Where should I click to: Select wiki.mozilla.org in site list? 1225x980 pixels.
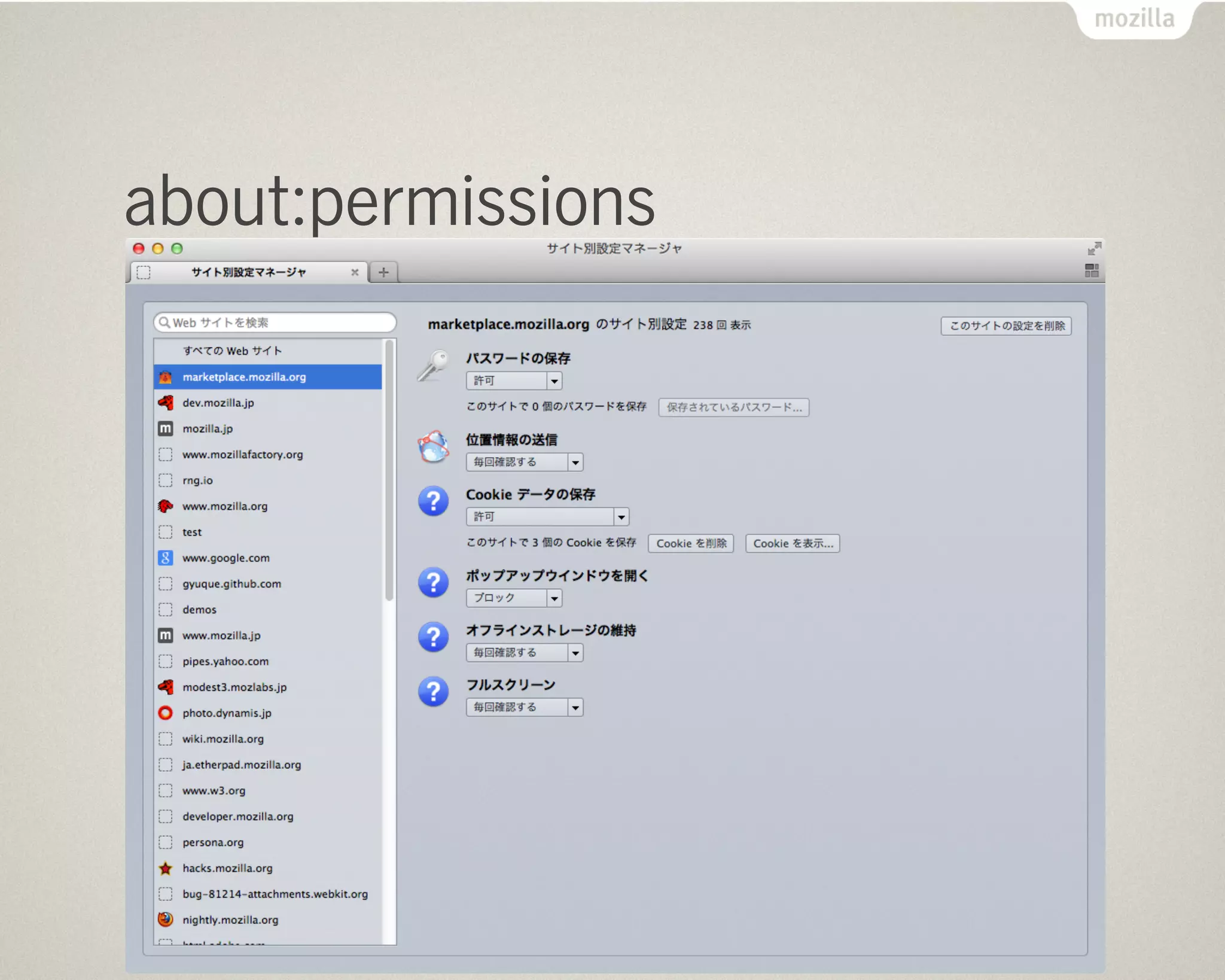[x=268, y=739]
